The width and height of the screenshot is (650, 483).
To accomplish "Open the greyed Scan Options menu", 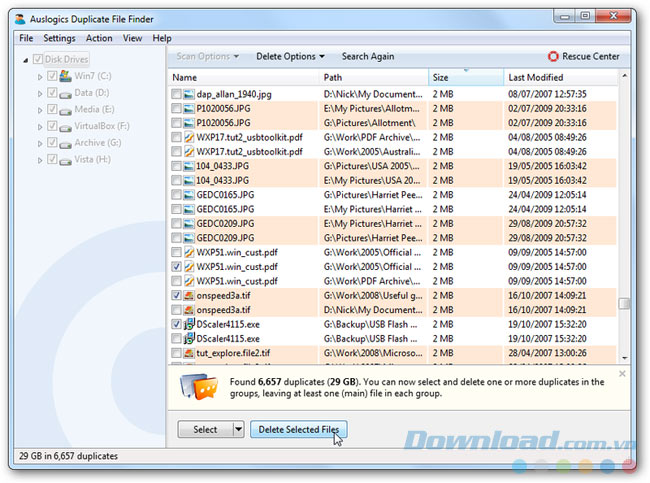I will pos(207,56).
